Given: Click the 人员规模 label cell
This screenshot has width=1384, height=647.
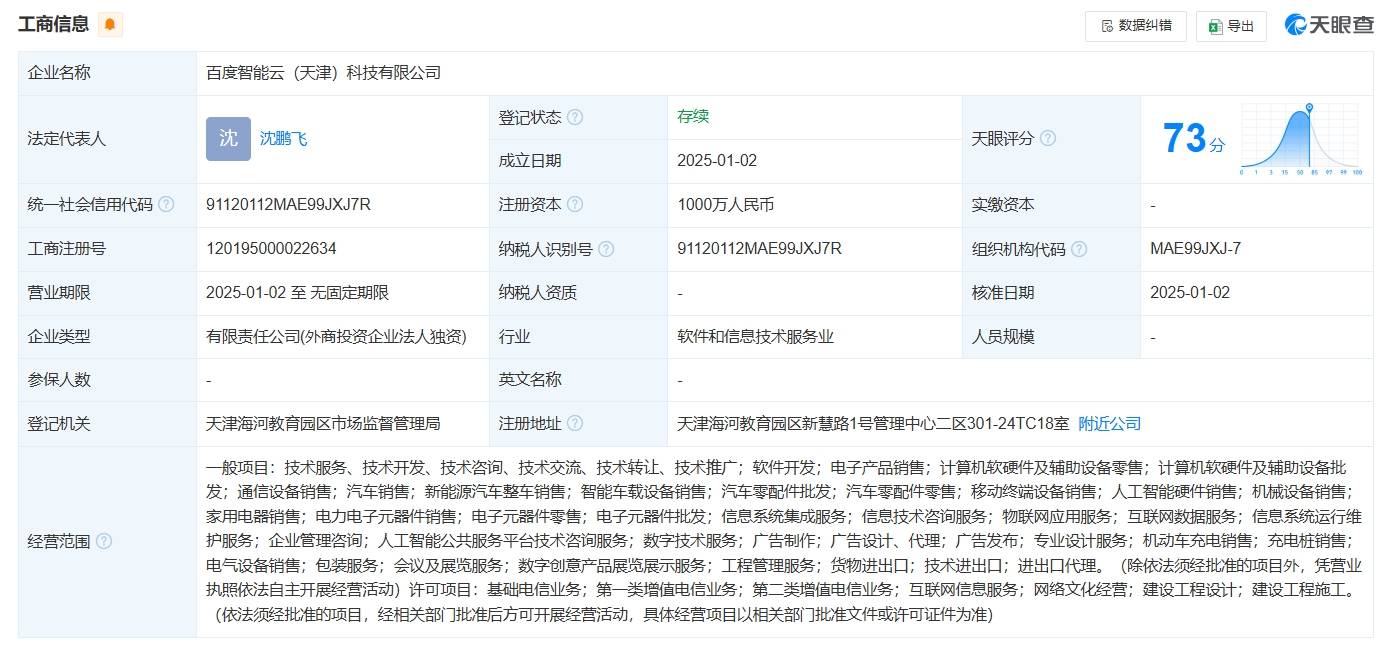Looking at the screenshot, I should pos(1051,337).
